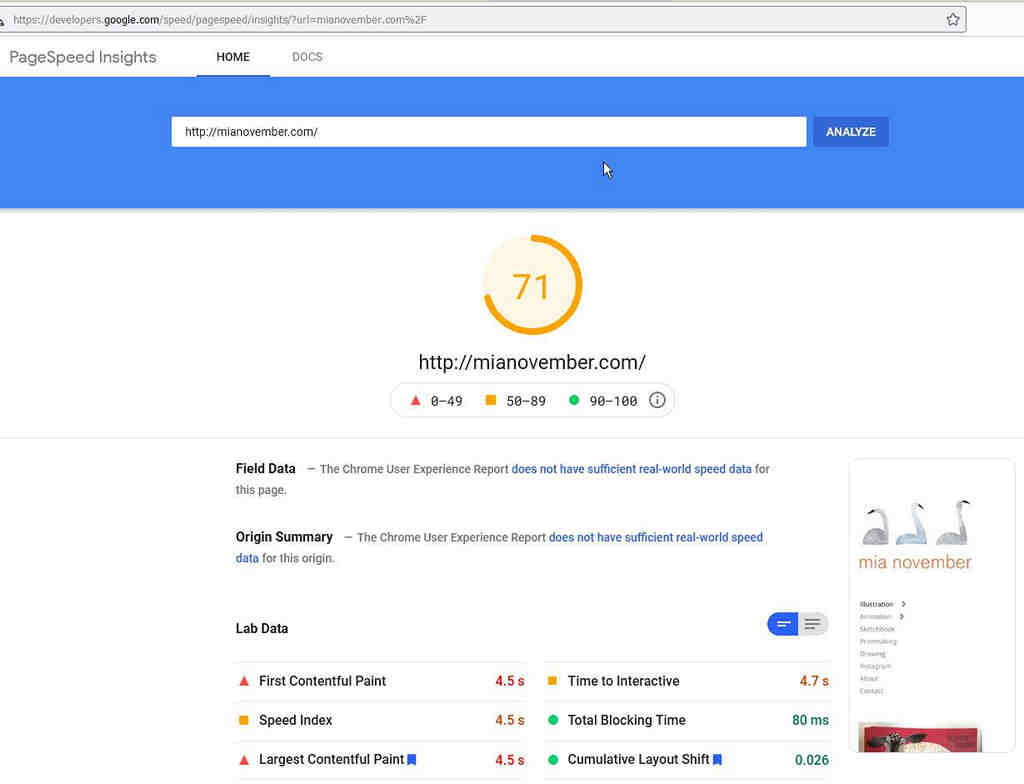Click the 50–89 range label in the legend
The width and height of the screenshot is (1024, 784).
526,401
